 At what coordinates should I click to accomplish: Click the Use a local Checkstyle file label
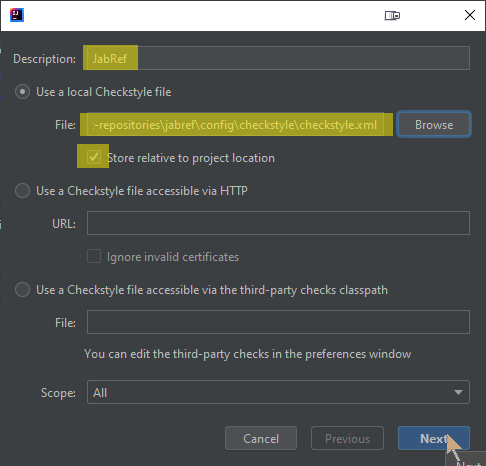pyautogui.click(x=104, y=92)
